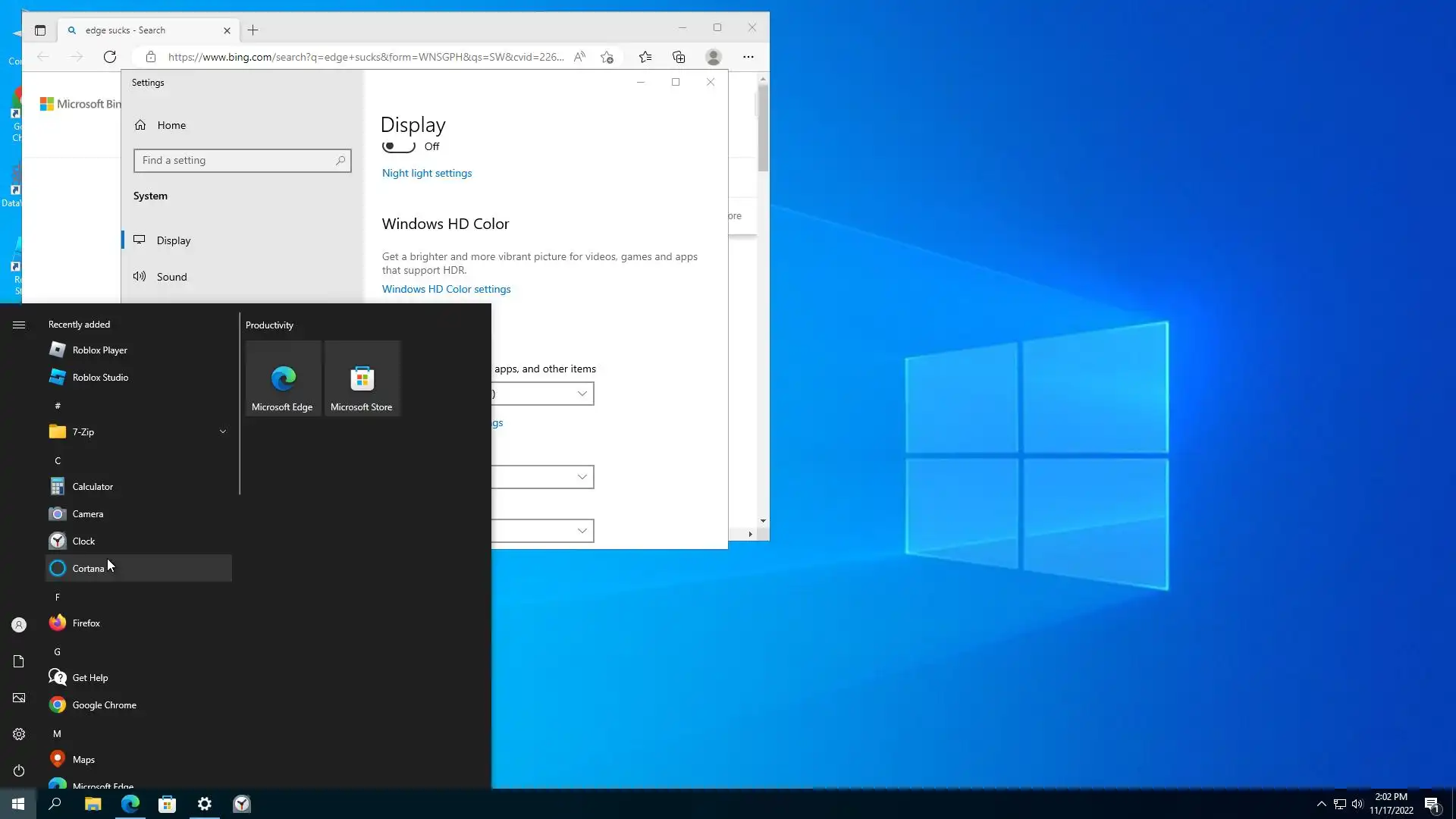Launch Roblox Studio from Recently added

[100, 377]
